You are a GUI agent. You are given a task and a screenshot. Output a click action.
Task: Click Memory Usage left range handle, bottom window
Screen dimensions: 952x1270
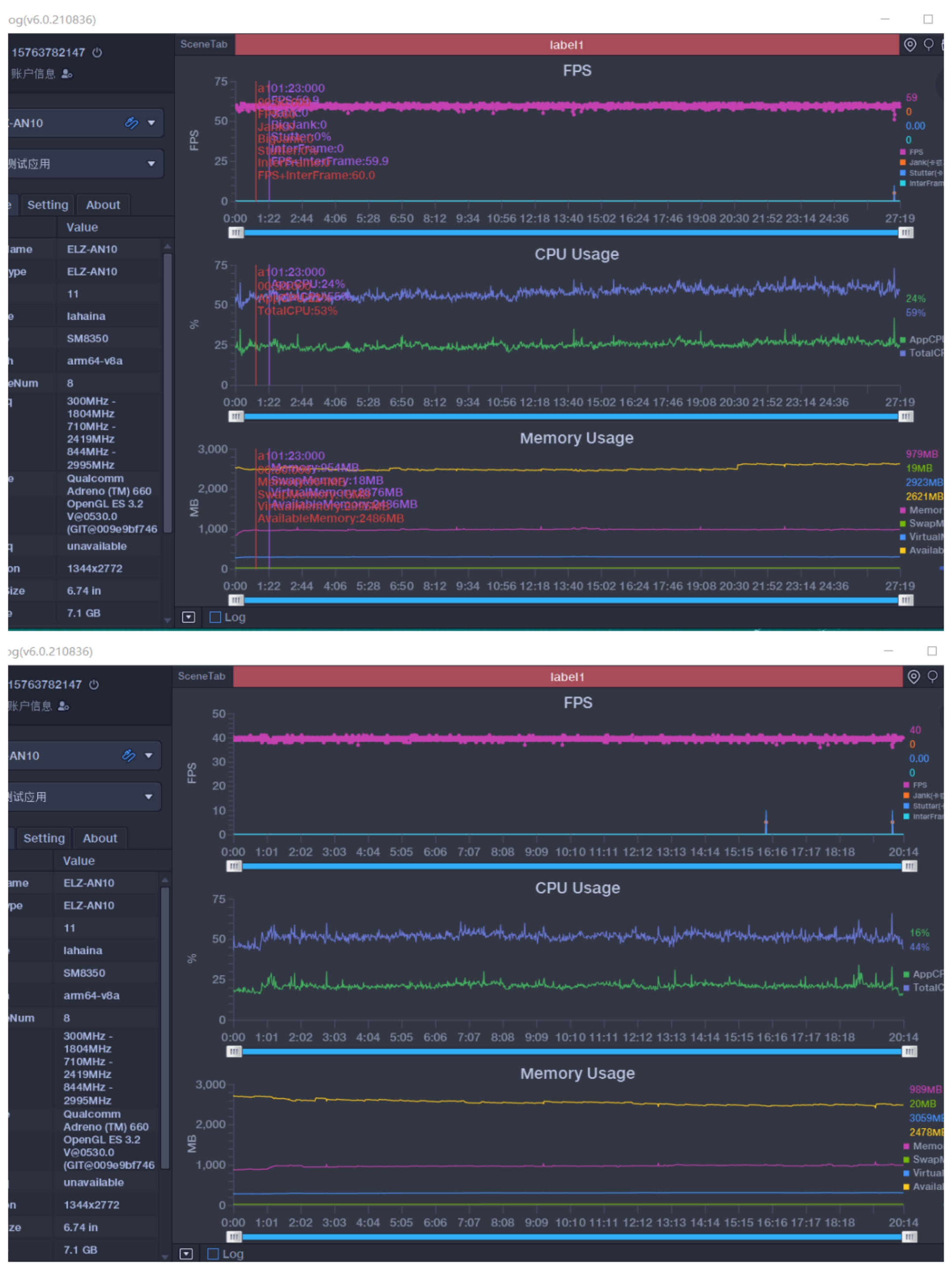click(x=234, y=1236)
